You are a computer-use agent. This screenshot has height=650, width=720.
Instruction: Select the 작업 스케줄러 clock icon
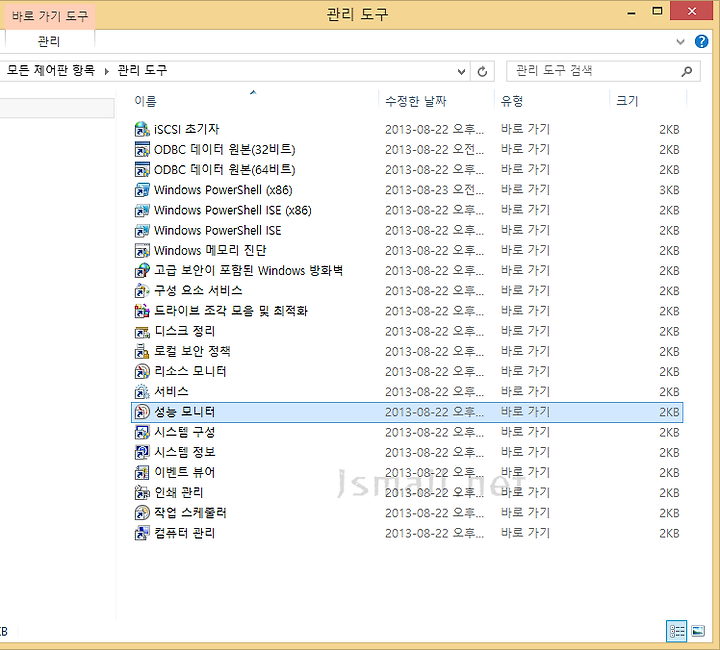142,513
